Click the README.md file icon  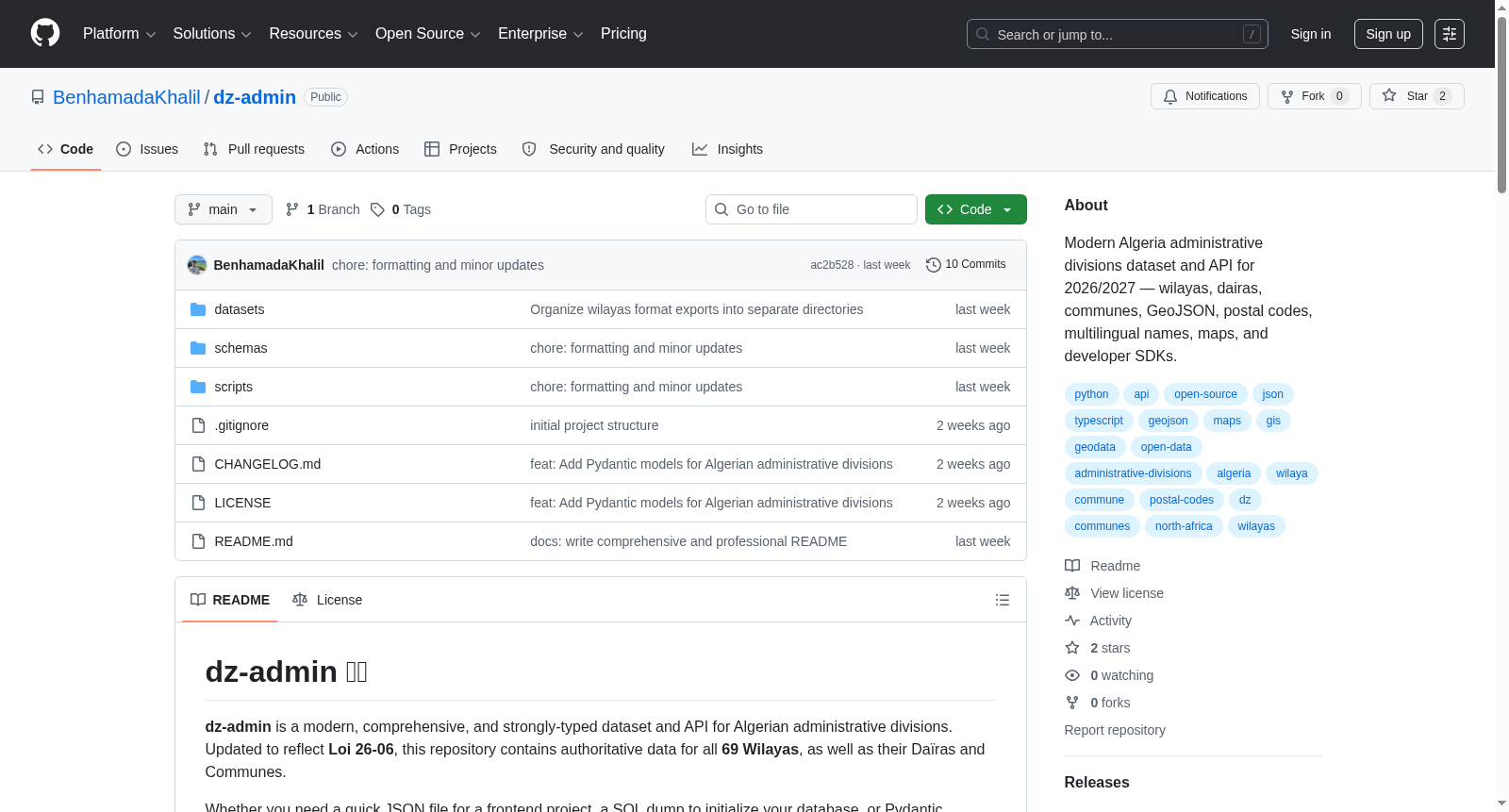[198, 541]
